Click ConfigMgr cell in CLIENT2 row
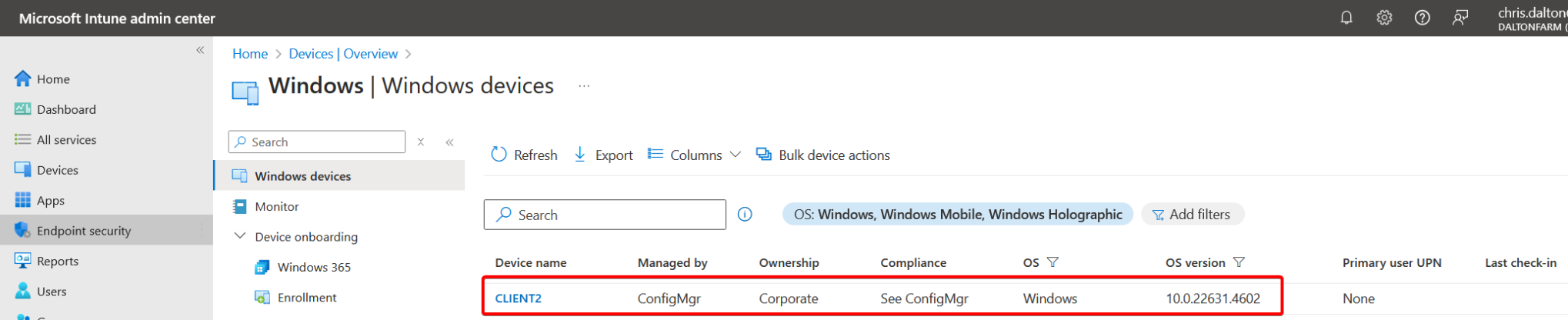 (x=669, y=298)
